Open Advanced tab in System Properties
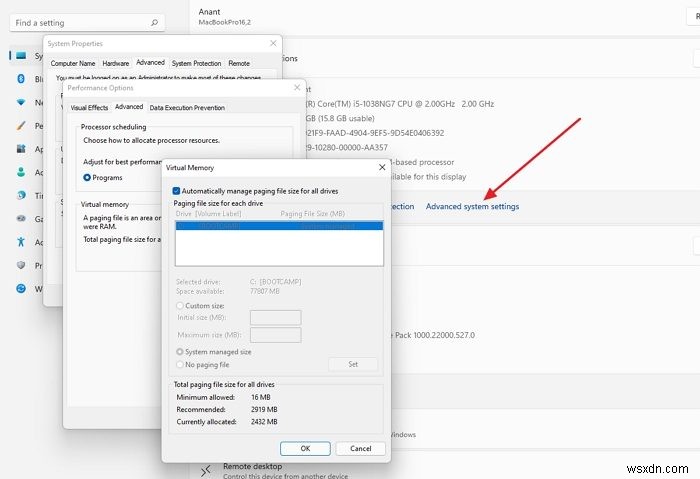Viewport: 700px width, 479px height. point(150,62)
